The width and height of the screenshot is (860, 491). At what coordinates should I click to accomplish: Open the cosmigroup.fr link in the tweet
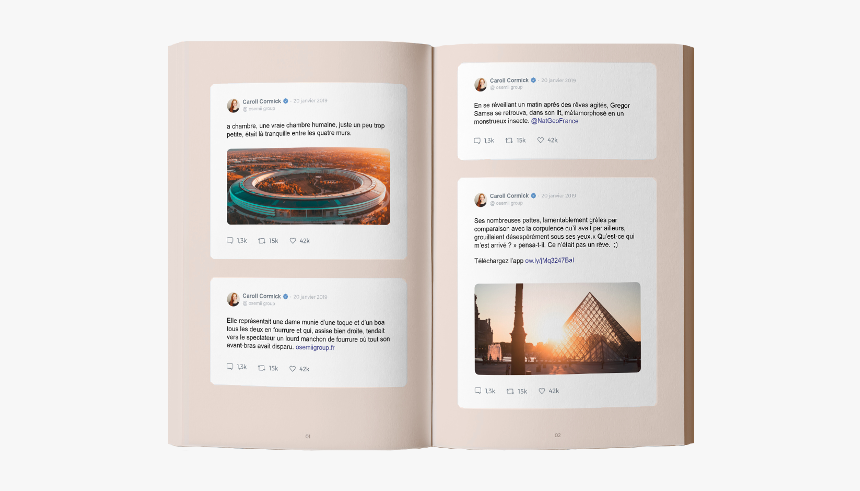coord(315,347)
